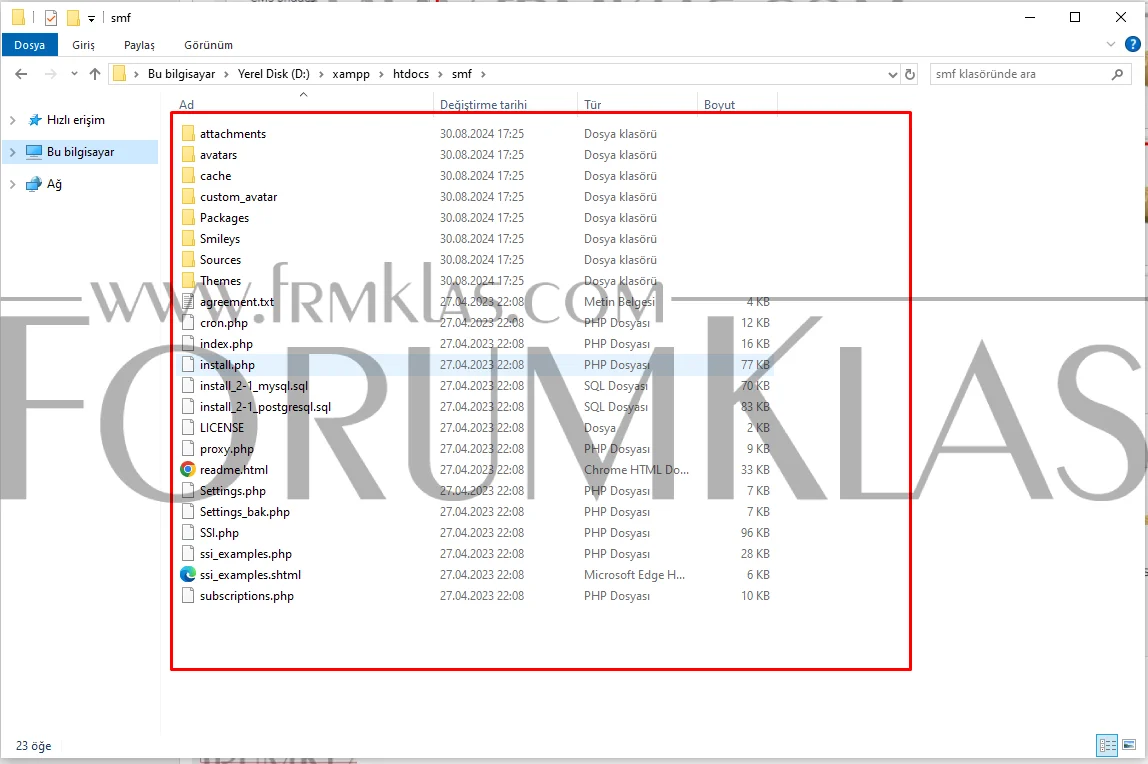Open the Dosya menu

coord(30,45)
